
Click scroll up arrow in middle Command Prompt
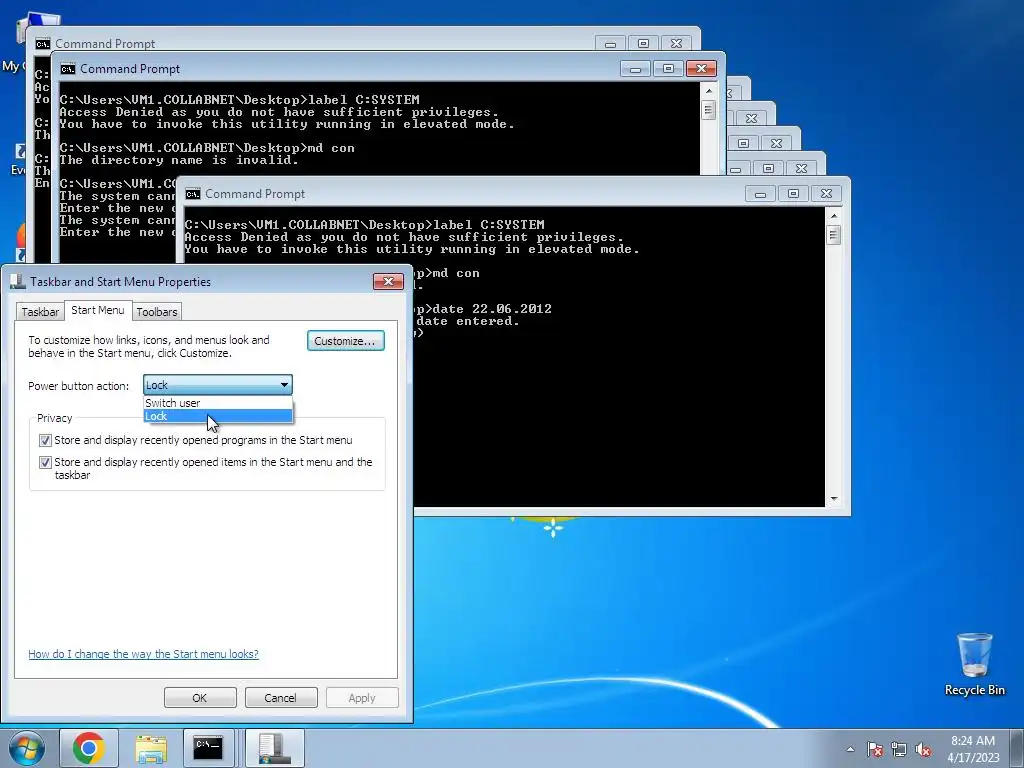pos(709,91)
